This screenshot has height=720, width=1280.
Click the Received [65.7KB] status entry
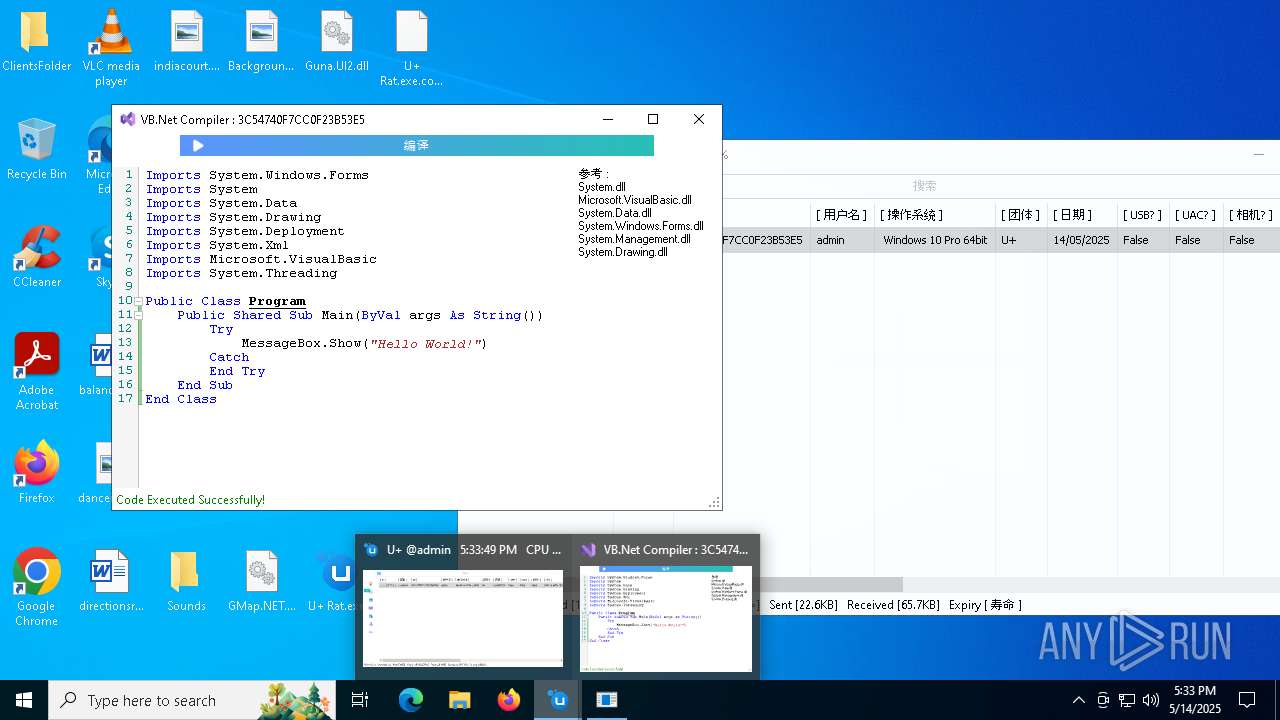tap(893, 605)
